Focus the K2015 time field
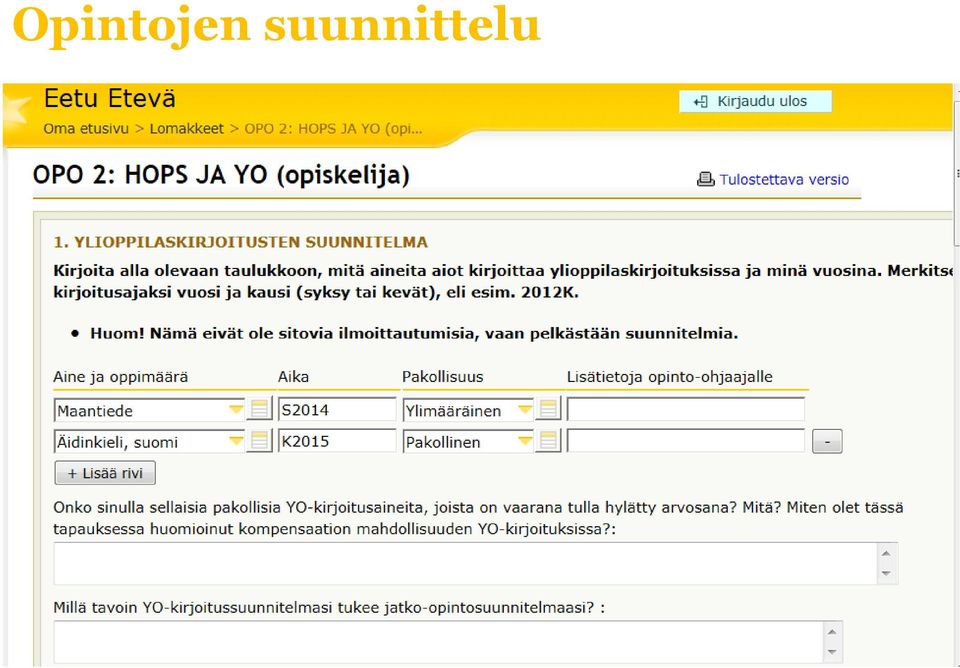 pos(337,441)
